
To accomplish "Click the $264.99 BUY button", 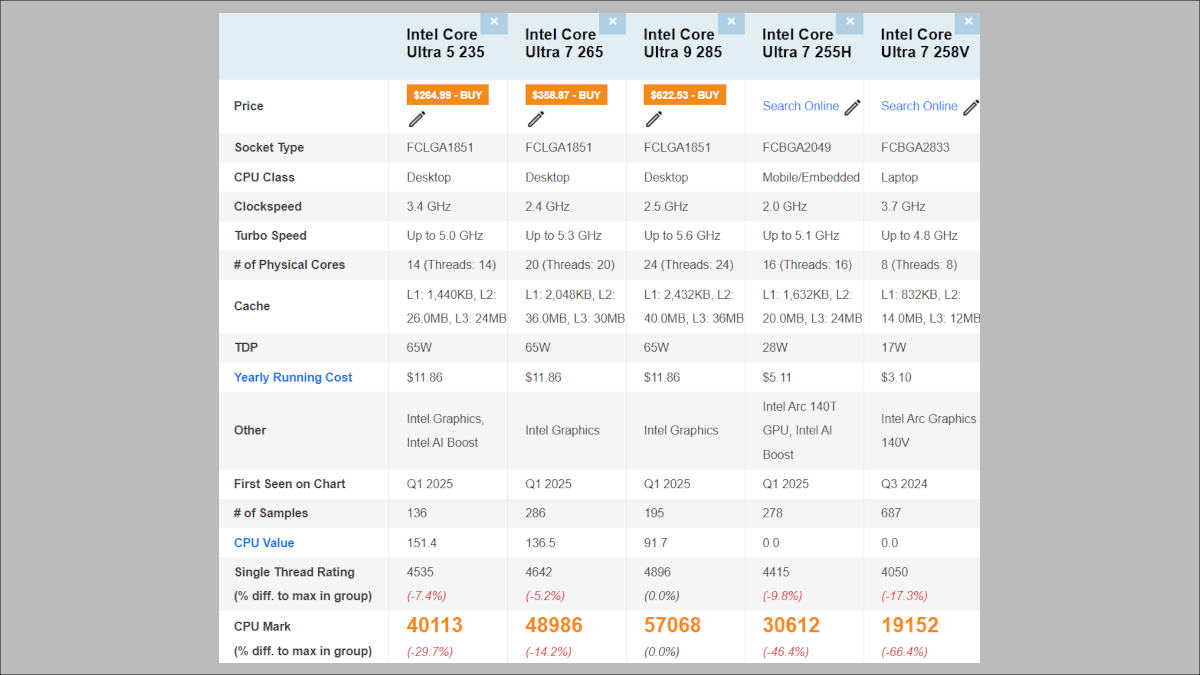I will click(x=447, y=94).
